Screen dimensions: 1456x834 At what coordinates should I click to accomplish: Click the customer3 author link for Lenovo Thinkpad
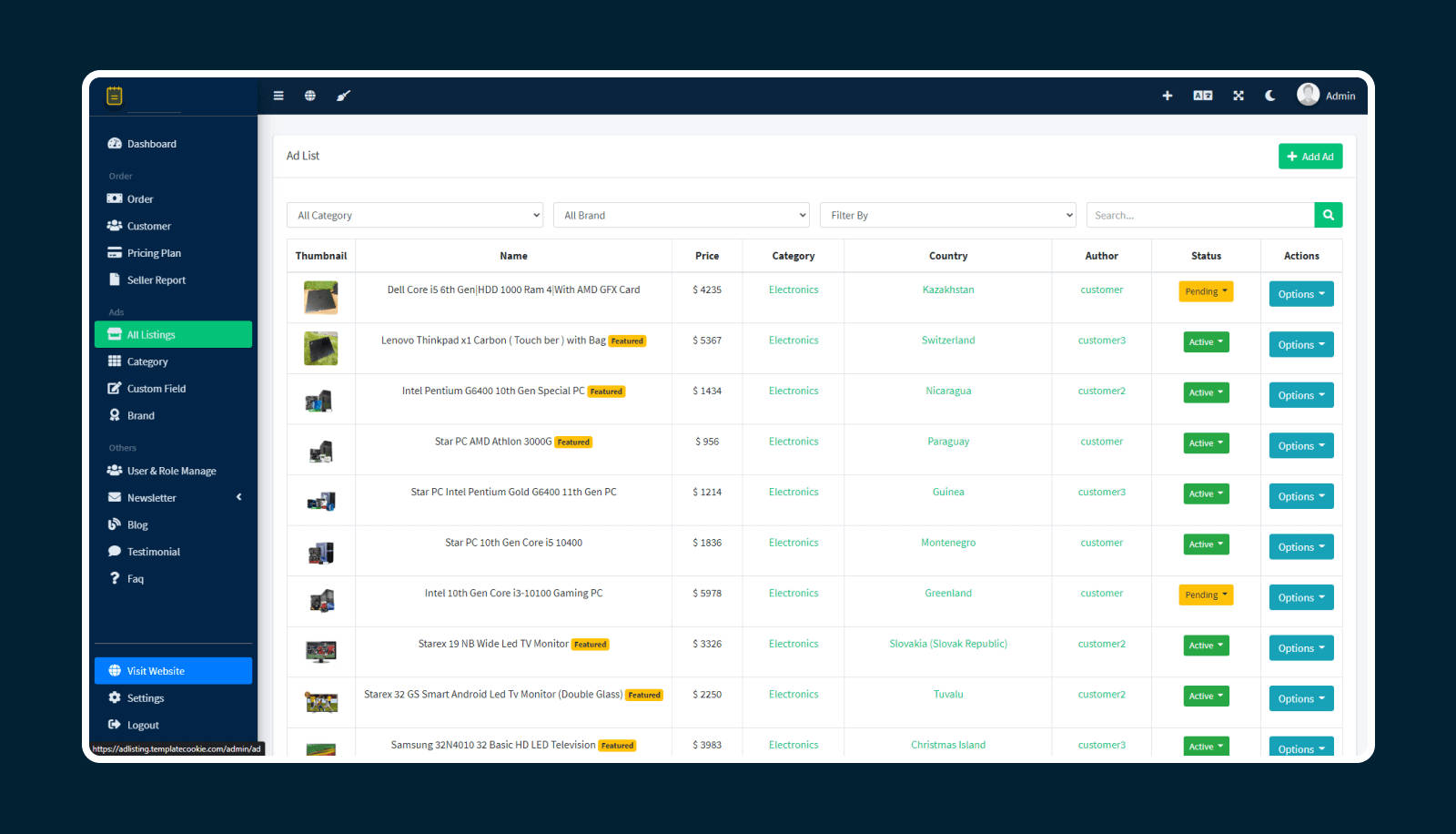pyautogui.click(x=1102, y=341)
